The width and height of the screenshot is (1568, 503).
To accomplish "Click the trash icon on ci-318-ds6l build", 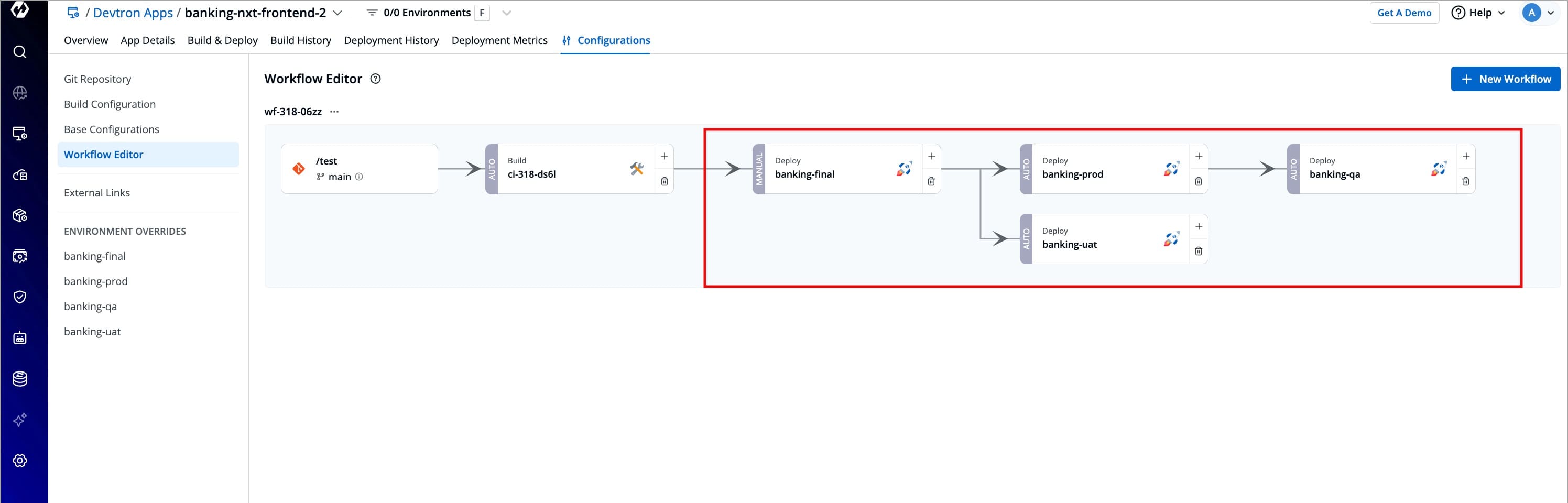I will click(664, 181).
